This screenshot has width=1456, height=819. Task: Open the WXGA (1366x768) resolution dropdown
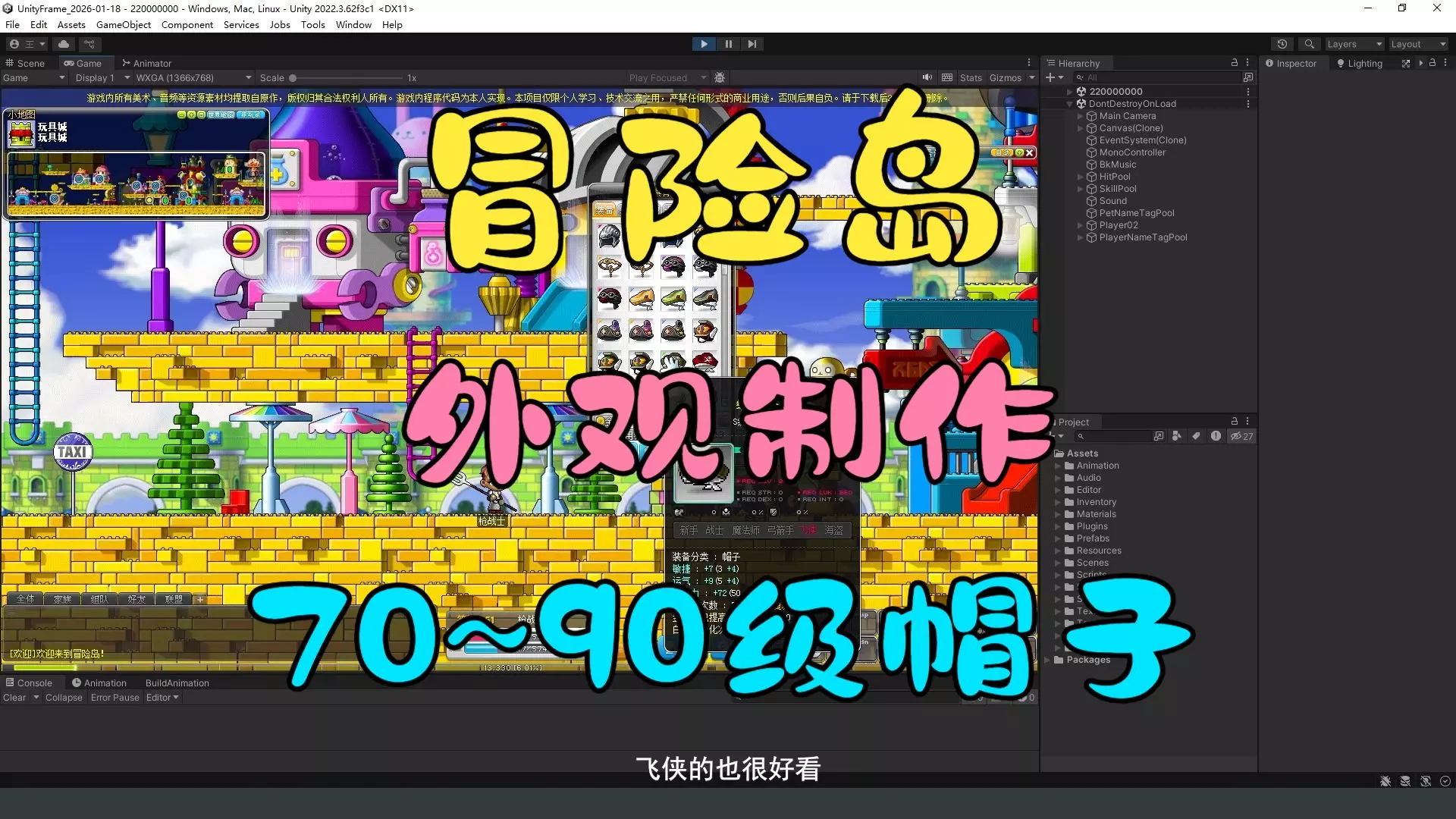193,78
